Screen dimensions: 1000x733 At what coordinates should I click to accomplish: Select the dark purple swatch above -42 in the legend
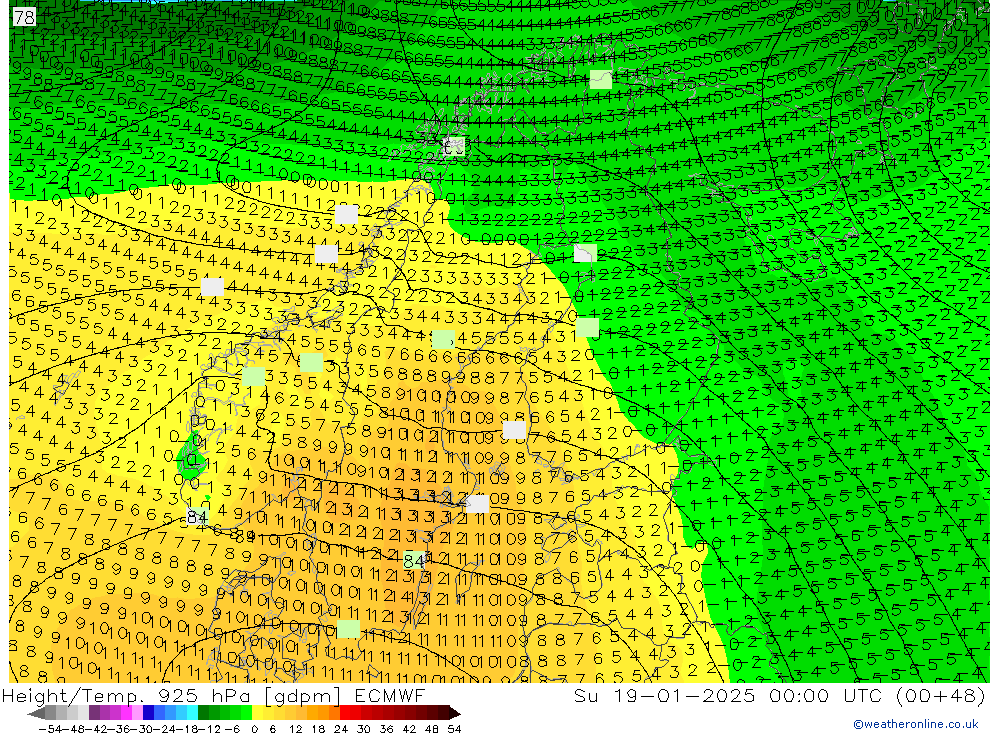(x=94, y=713)
